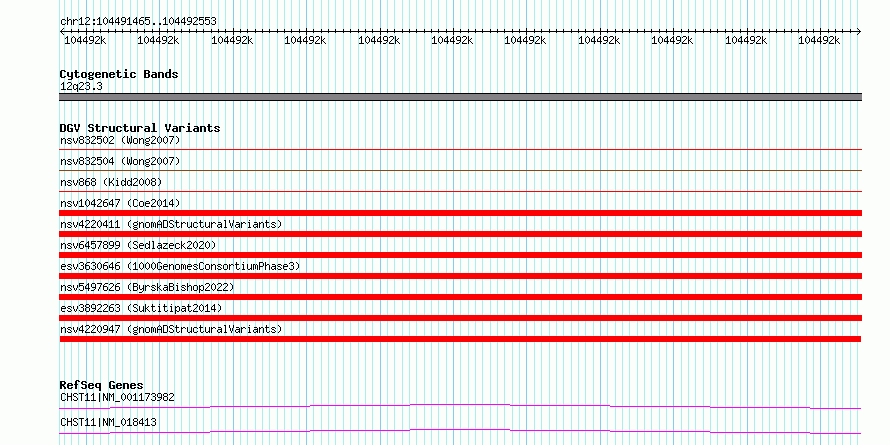Open variant nsv4220411 gnomADStructuralVariants
This screenshot has width=890, height=445.
pyautogui.click(x=171, y=224)
